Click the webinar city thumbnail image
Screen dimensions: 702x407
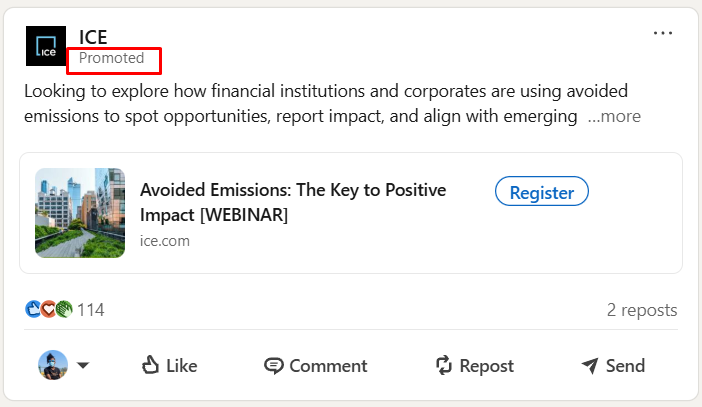coord(80,213)
